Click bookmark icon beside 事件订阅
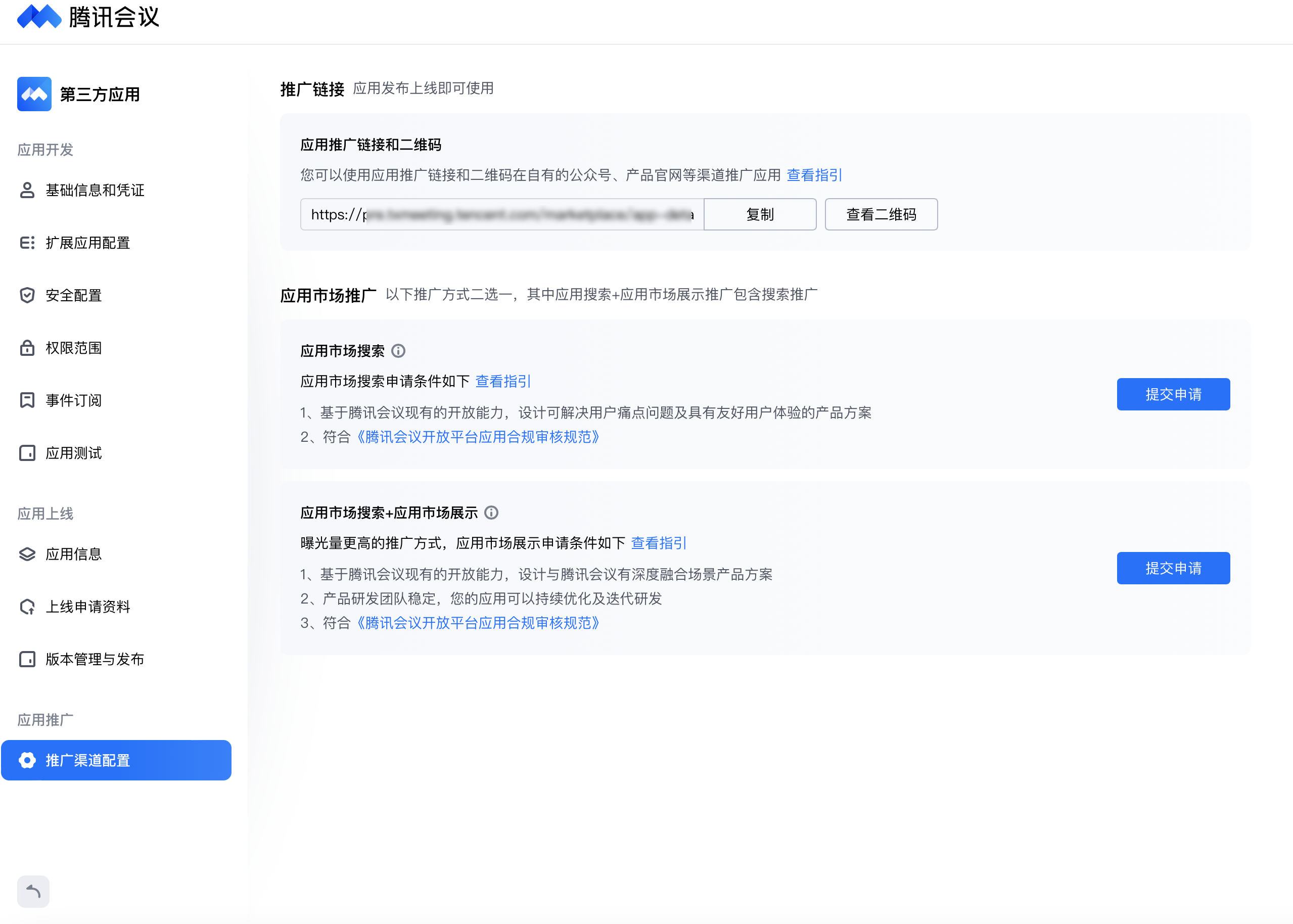The width and height of the screenshot is (1293, 924). [x=27, y=400]
